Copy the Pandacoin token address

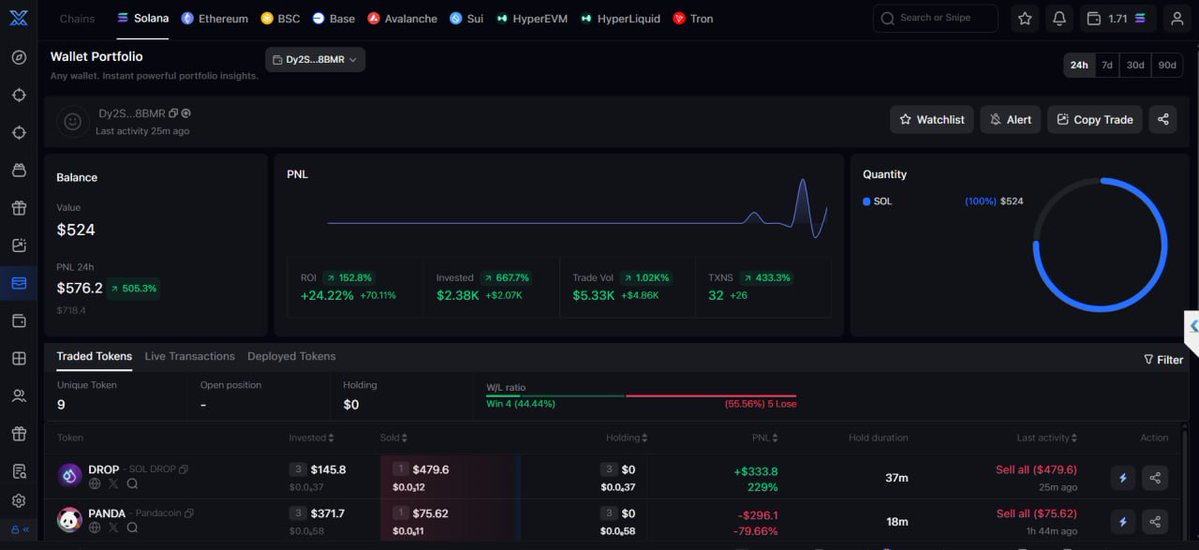click(x=189, y=513)
